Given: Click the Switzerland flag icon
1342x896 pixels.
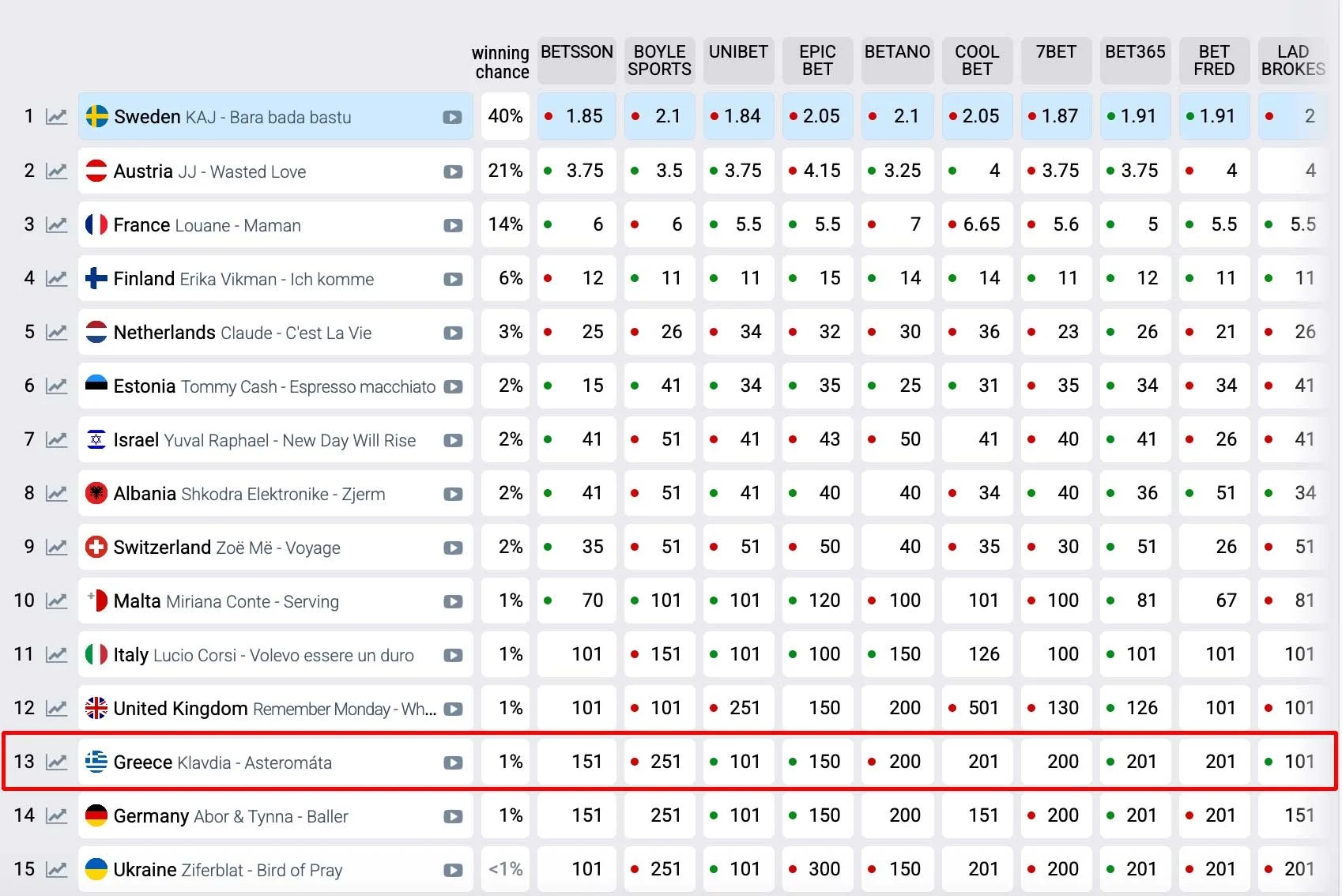Looking at the screenshot, I should point(96,547).
